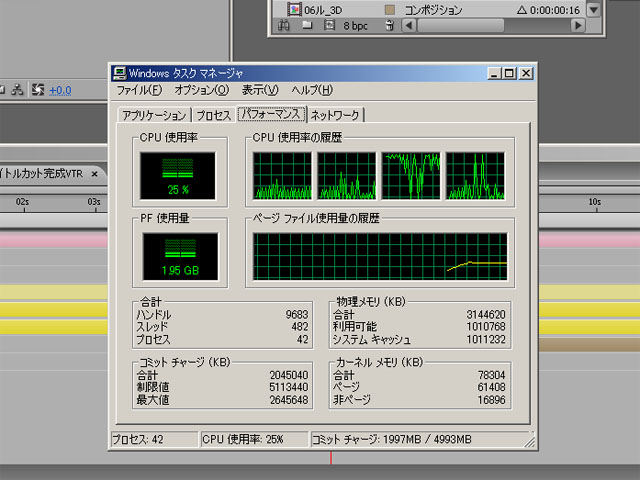This screenshot has width=640, height=480.
Task: Click commit charge 最大値 2645648
Action: (289, 400)
